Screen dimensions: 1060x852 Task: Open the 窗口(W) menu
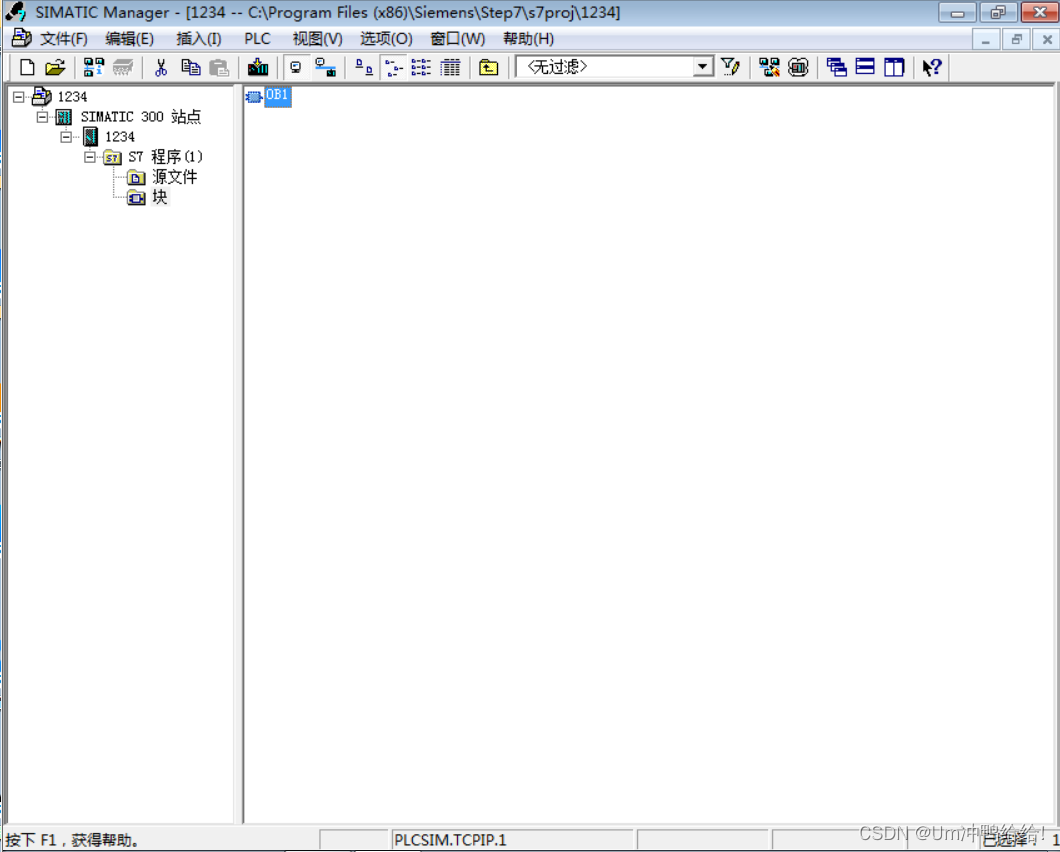458,39
